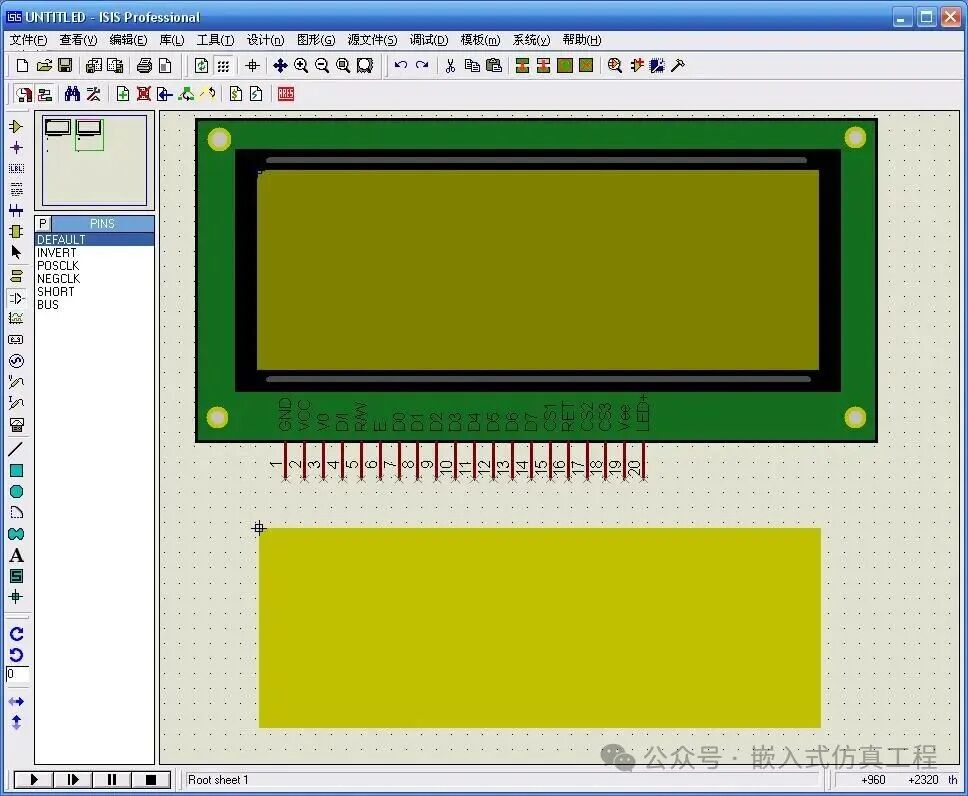Select the 2D circle graphics tool
Image resolution: width=968 pixels, height=796 pixels.
click(x=17, y=492)
